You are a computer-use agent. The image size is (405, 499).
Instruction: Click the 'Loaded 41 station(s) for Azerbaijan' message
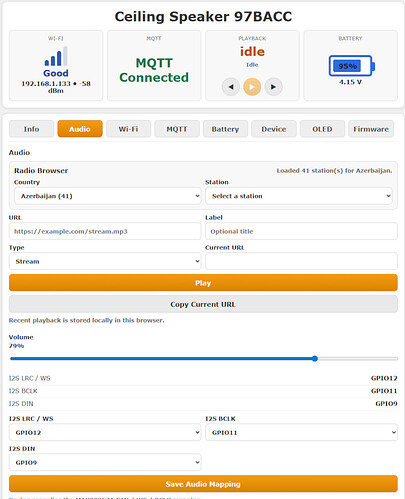[334, 171]
